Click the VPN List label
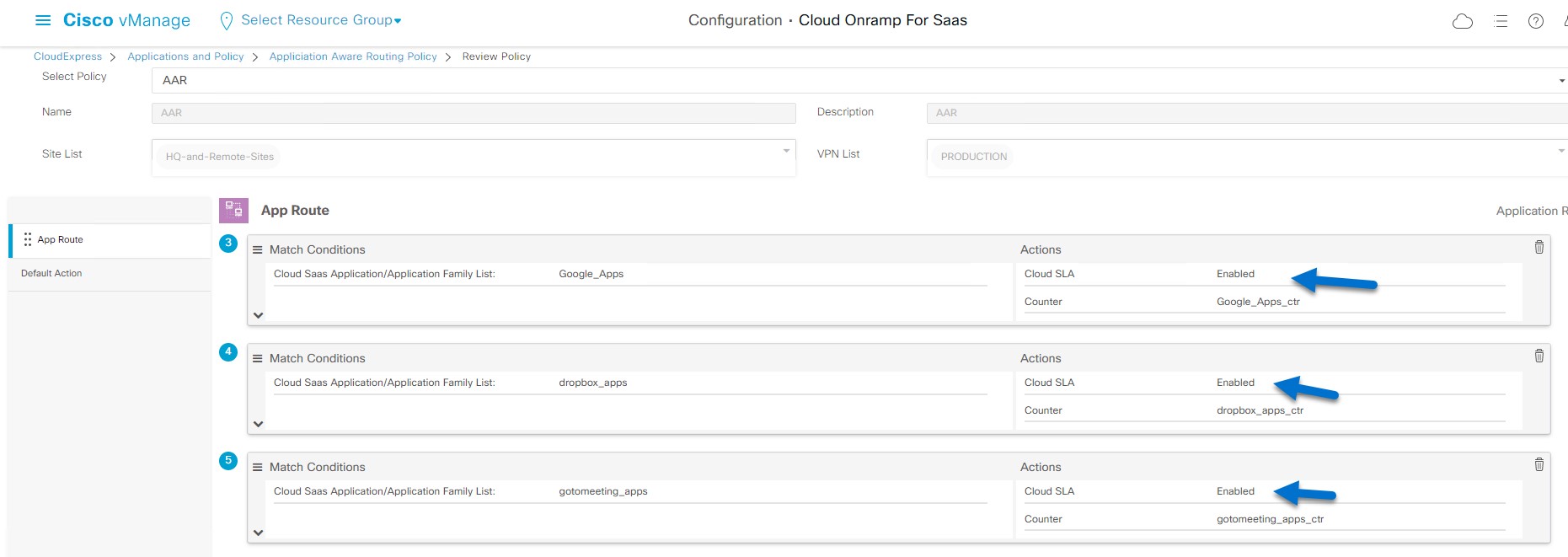The height and width of the screenshot is (557, 1568). (x=838, y=154)
